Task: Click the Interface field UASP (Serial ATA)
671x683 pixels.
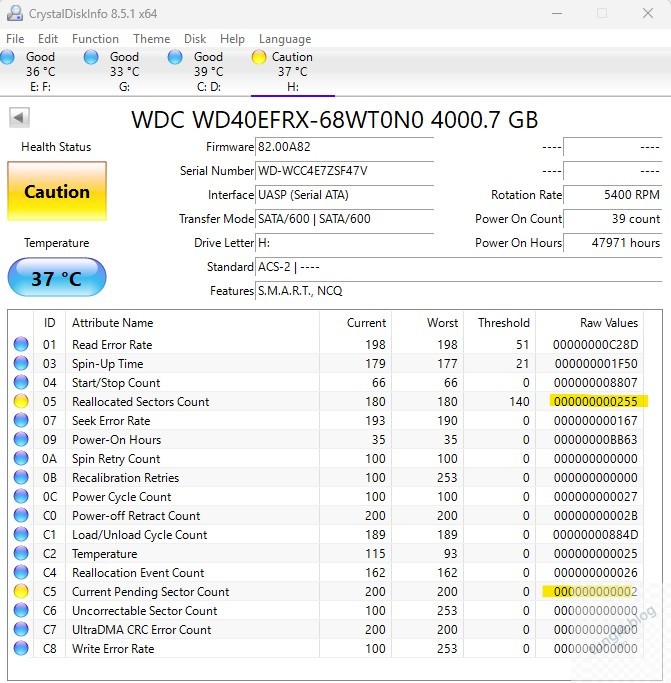Action: coord(344,195)
